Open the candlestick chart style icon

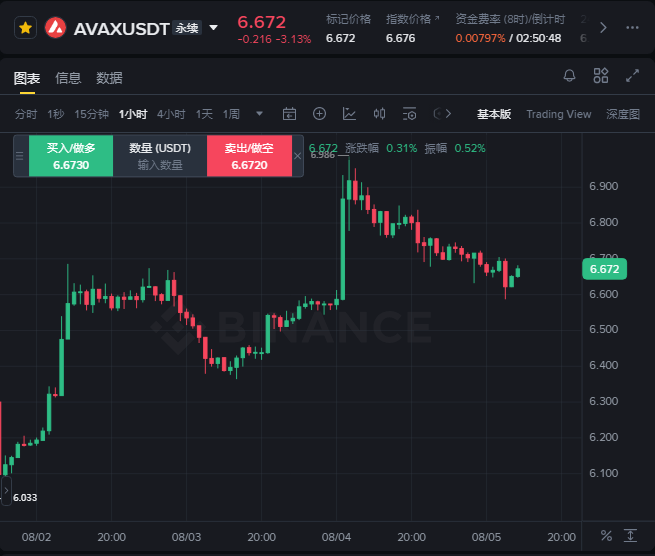point(379,114)
